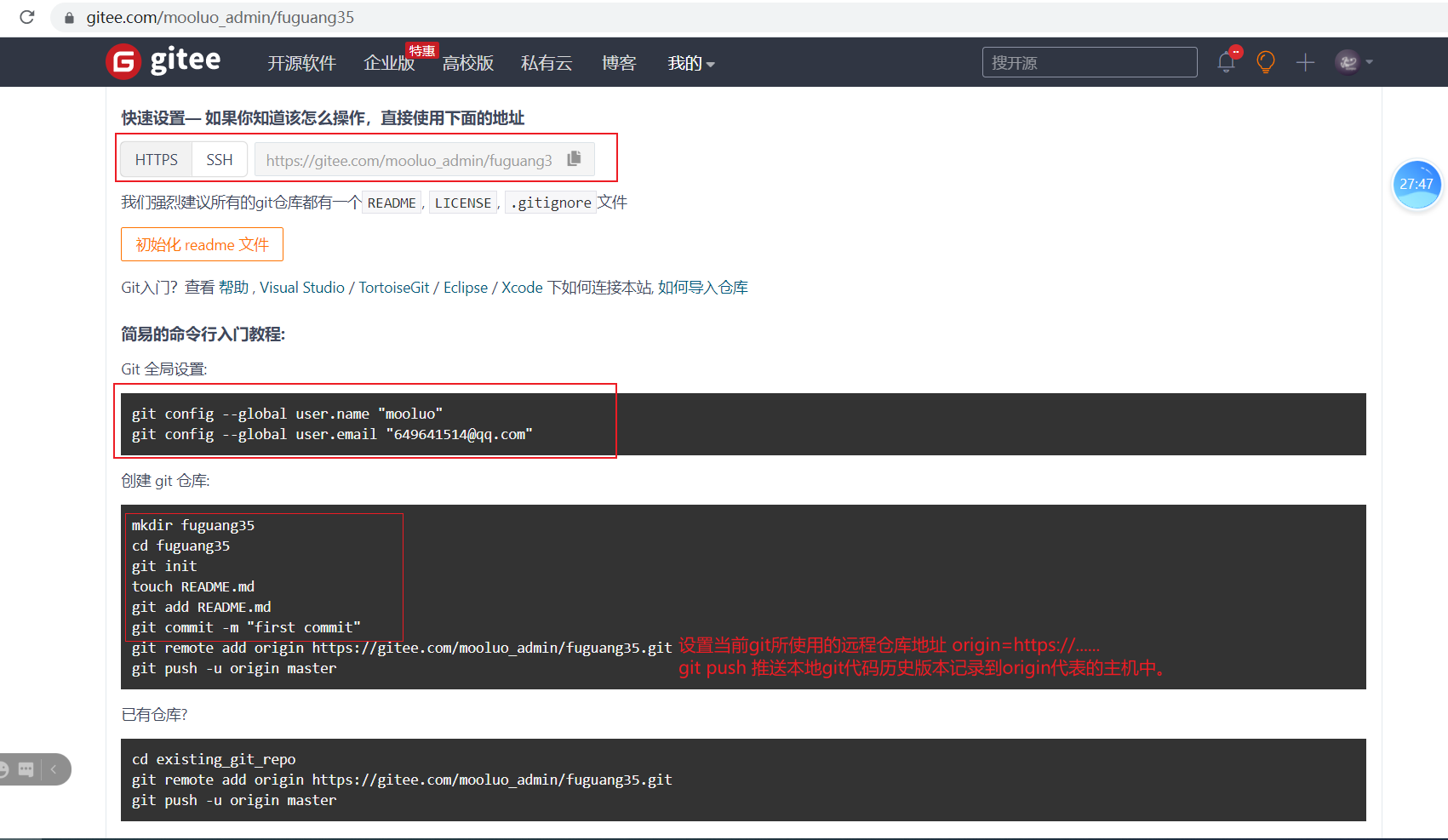The image size is (1448, 840).
Task: Click .gitignore code label
Action: [x=551, y=203]
